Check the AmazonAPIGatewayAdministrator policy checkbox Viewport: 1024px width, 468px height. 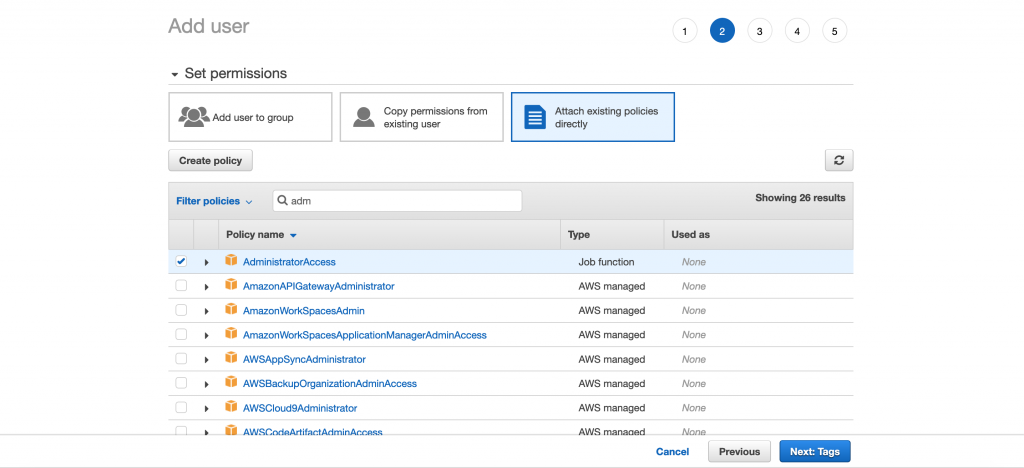(181, 286)
